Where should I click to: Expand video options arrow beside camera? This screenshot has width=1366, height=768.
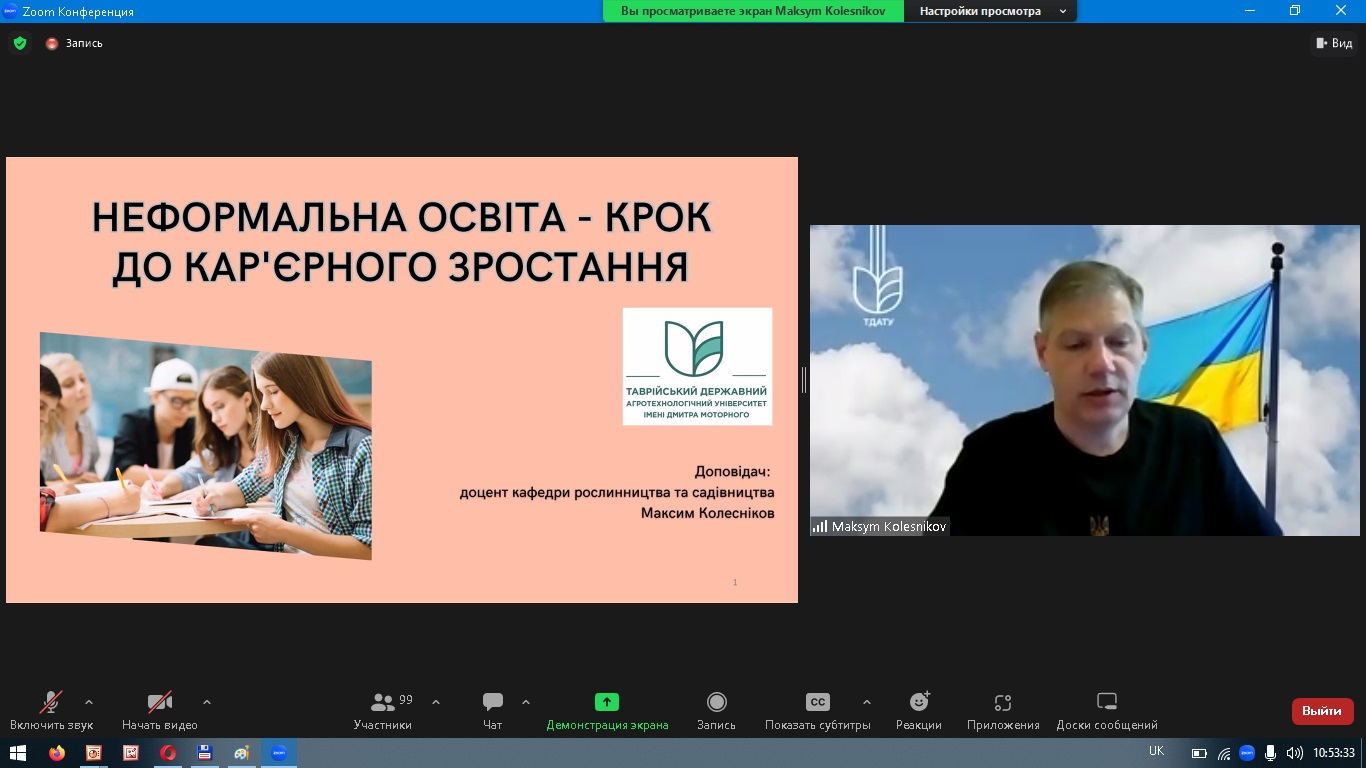point(207,702)
